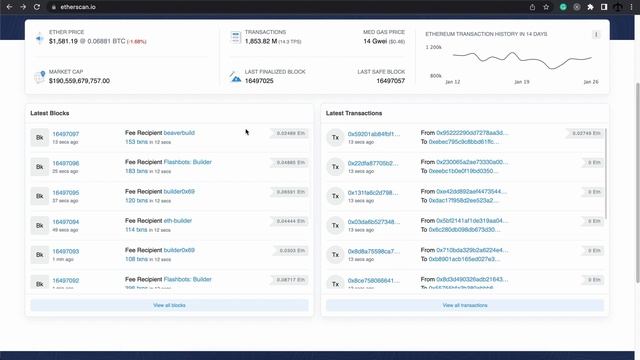View 108 txns of block 16497093
The height and width of the screenshot is (360, 640).
point(136,259)
